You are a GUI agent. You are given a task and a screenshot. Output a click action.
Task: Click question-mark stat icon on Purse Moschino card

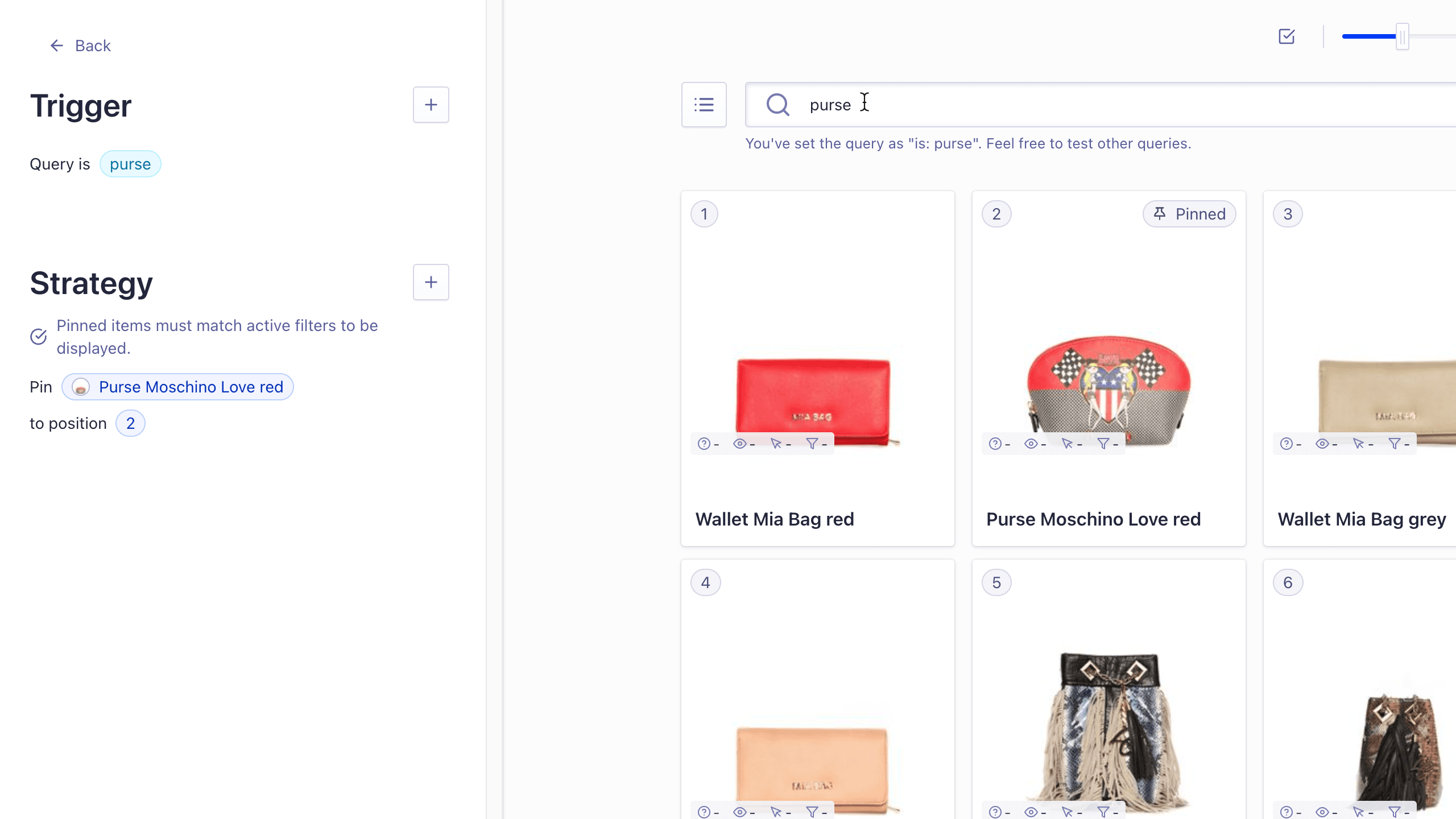995,444
